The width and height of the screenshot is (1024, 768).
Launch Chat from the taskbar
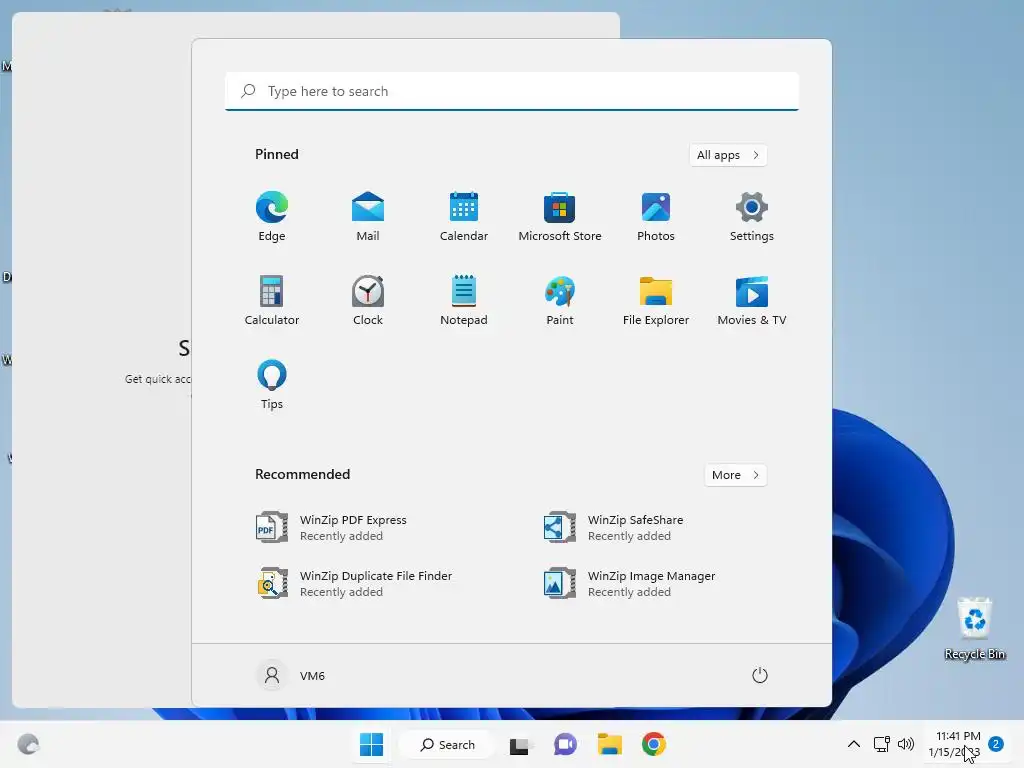[565, 744]
